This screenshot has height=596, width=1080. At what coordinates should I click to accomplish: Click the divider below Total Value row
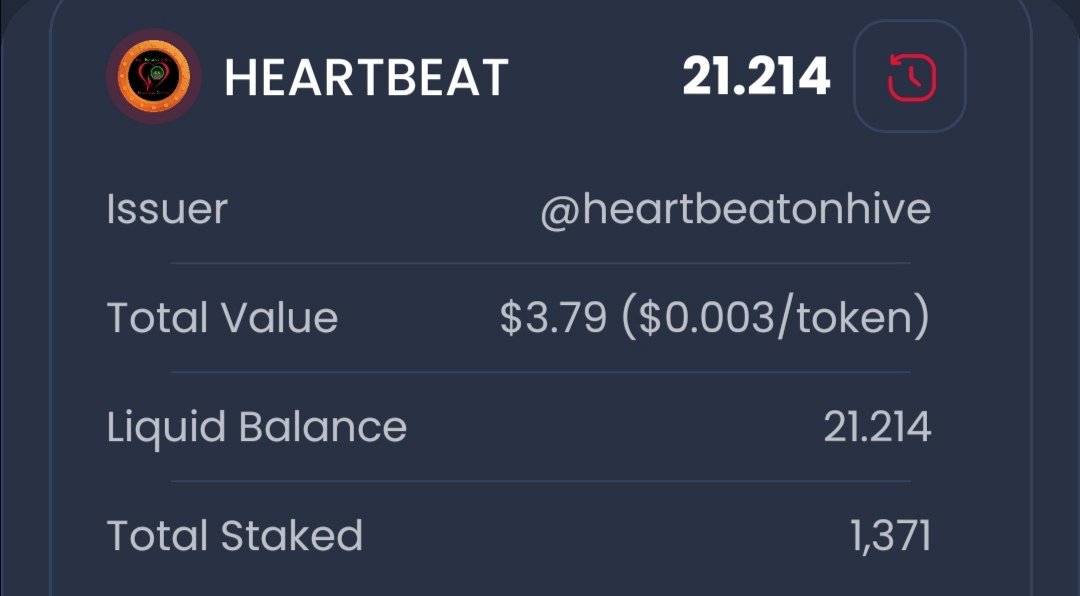pyautogui.click(x=540, y=372)
